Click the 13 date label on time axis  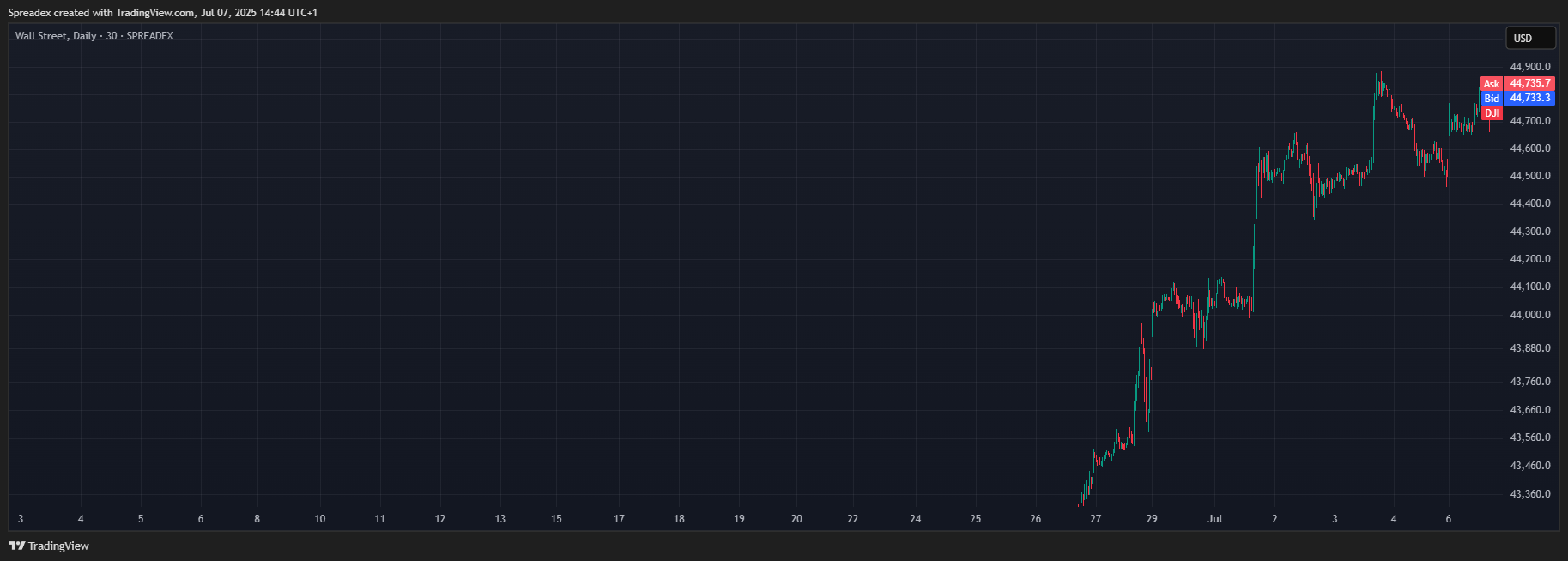pos(500,519)
